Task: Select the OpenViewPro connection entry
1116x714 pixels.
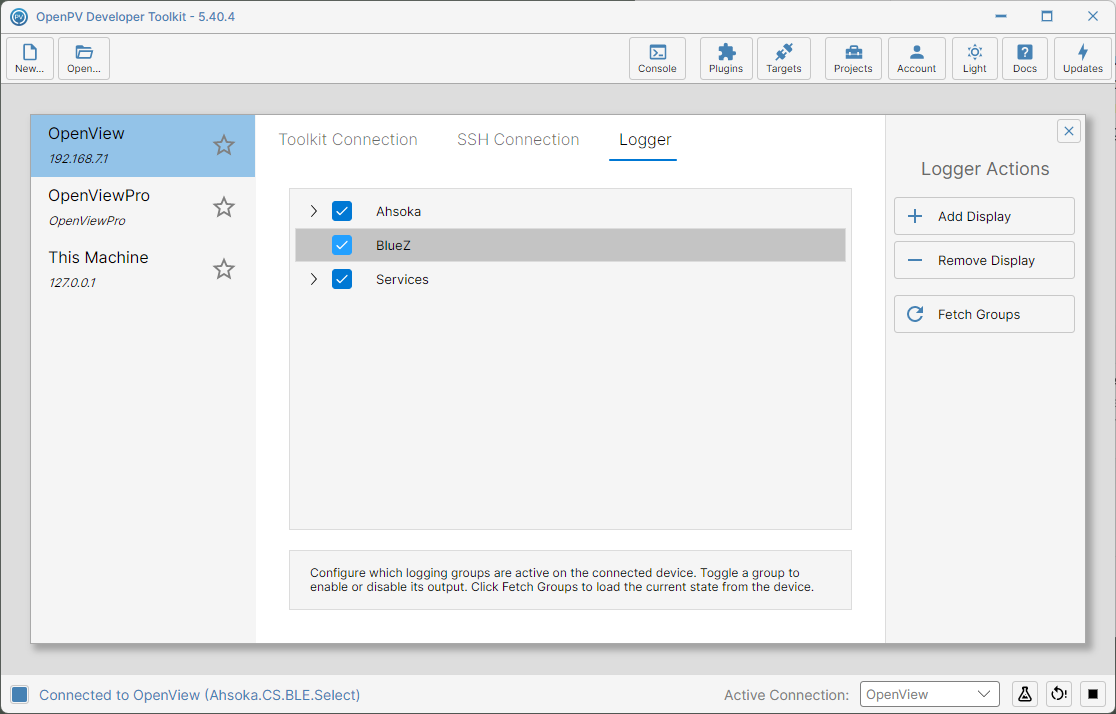Action: click(142, 208)
